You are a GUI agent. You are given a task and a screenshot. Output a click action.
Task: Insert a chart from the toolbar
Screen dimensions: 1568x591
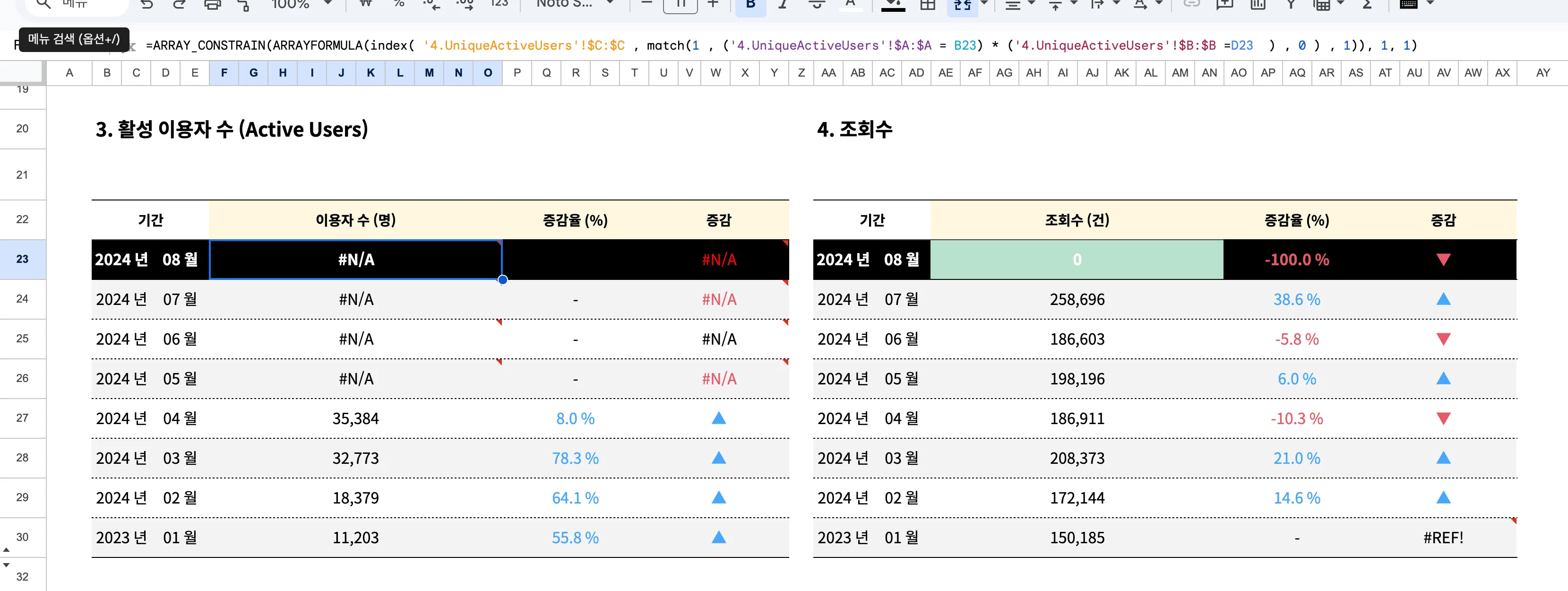tap(1258, 4)
